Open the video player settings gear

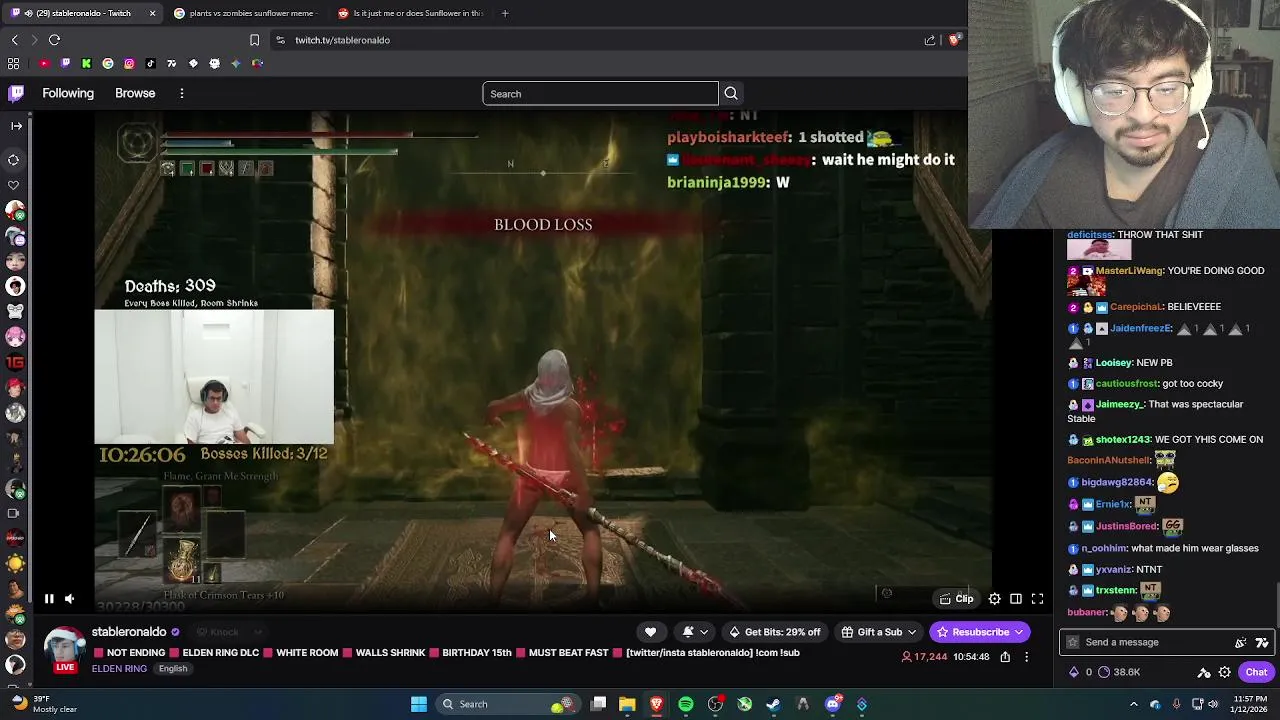pyautogui.click(x=994, y=599)
